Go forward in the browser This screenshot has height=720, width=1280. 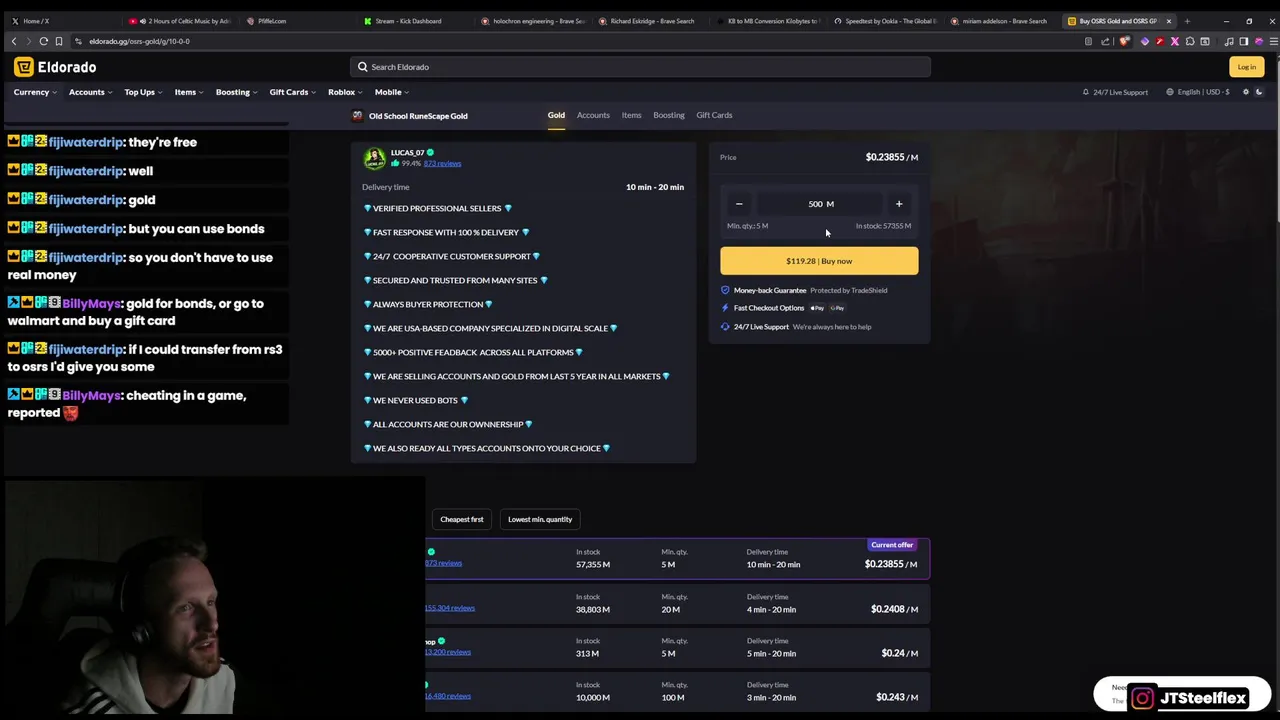[x=28, y=41]
